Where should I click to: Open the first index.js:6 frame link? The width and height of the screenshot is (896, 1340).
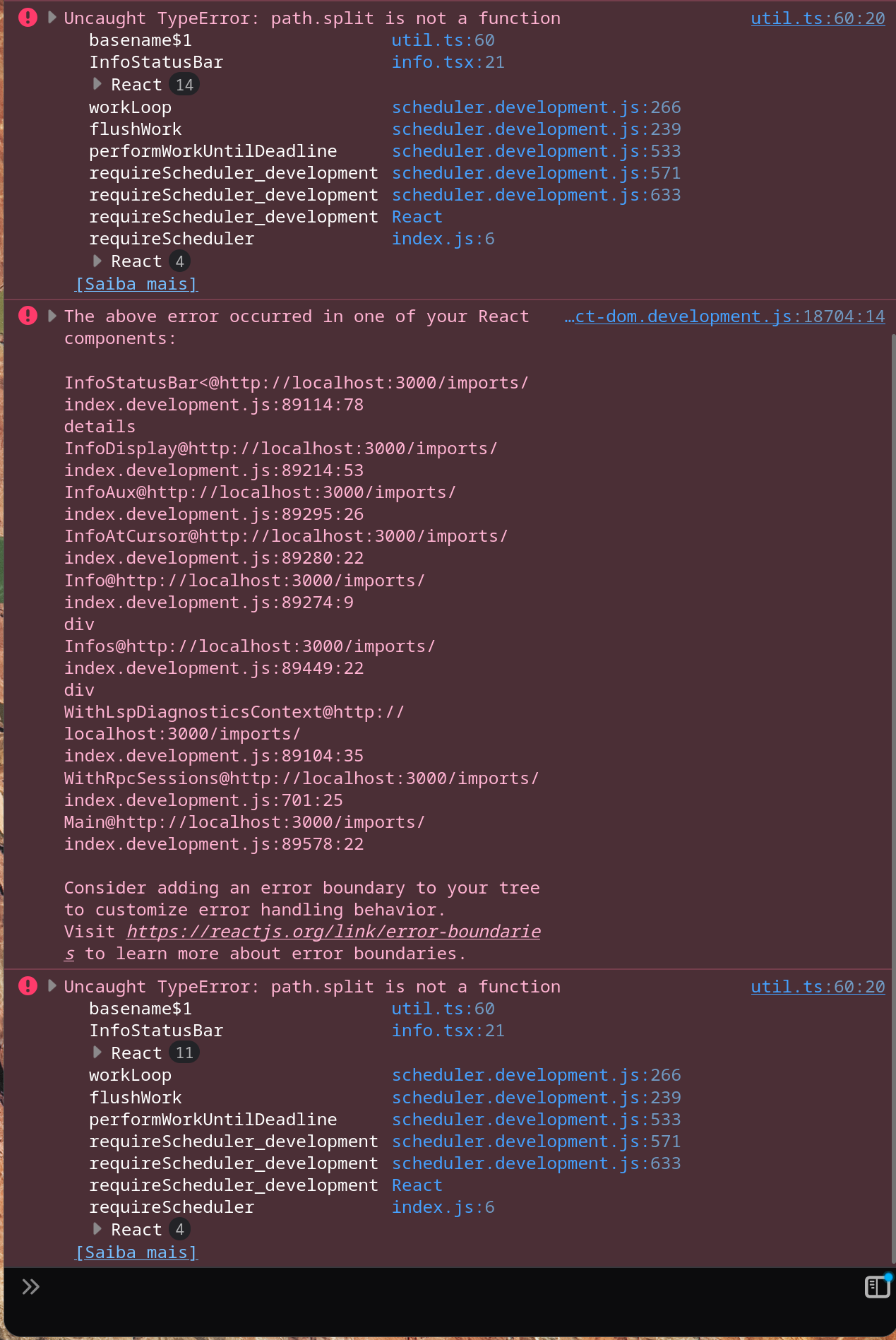tap(443, 239)
